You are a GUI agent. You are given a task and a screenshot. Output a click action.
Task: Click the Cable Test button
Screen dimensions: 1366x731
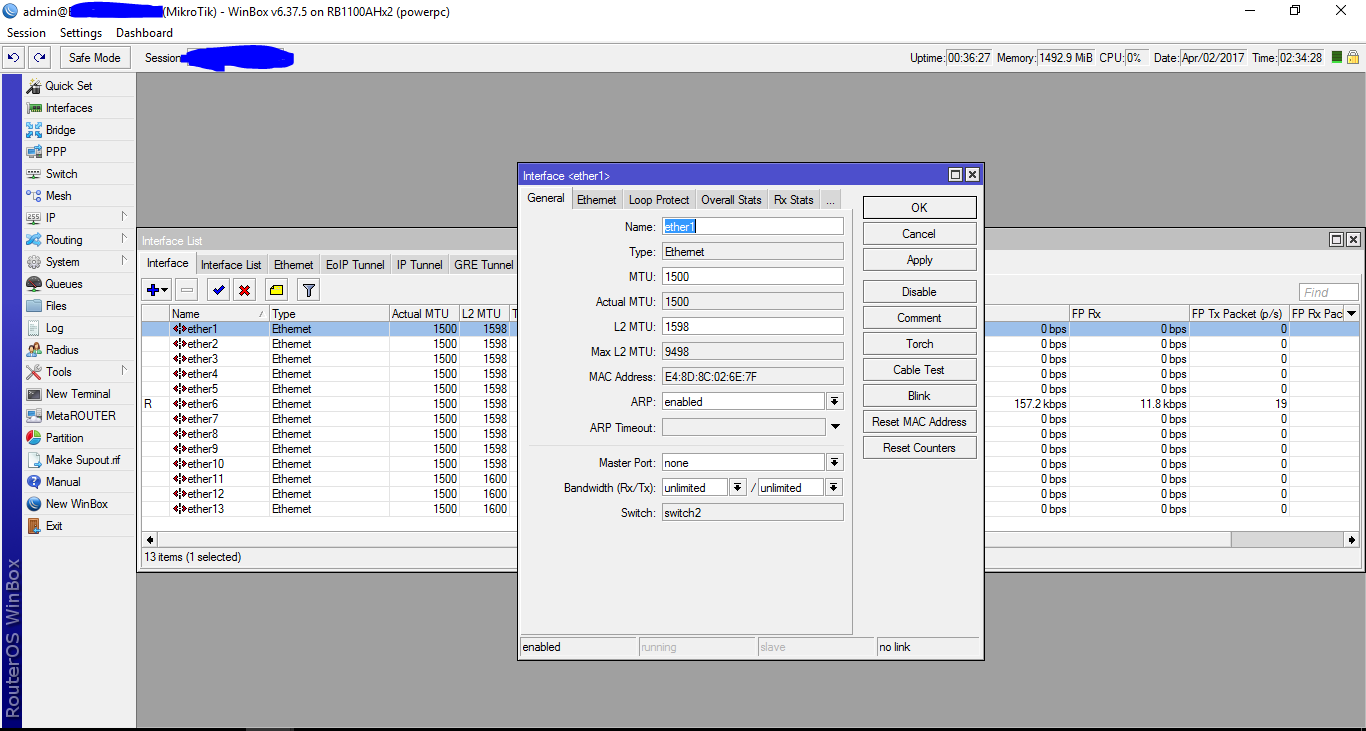coord(919,370)
